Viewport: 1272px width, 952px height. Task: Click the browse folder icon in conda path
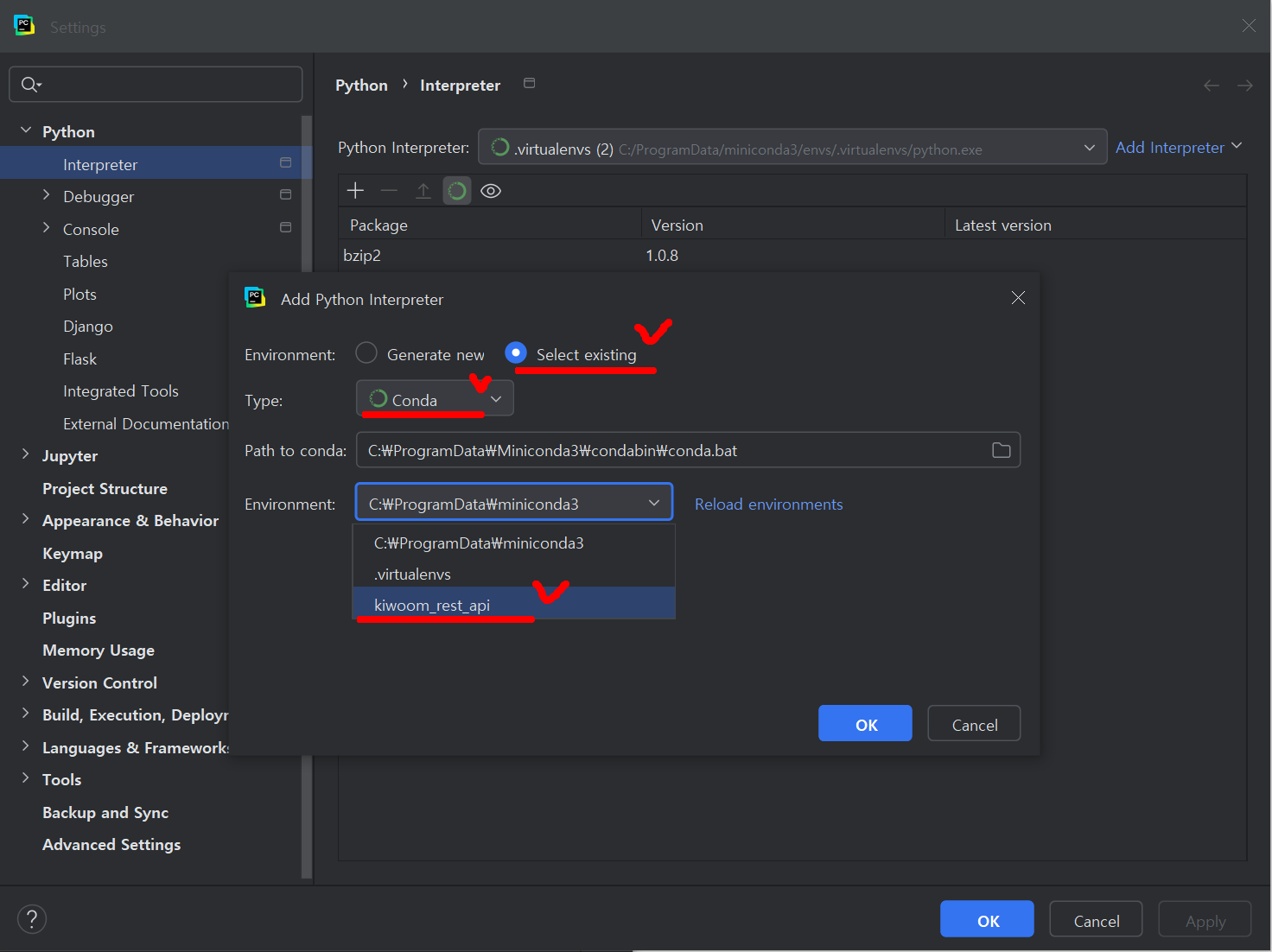1001,450
